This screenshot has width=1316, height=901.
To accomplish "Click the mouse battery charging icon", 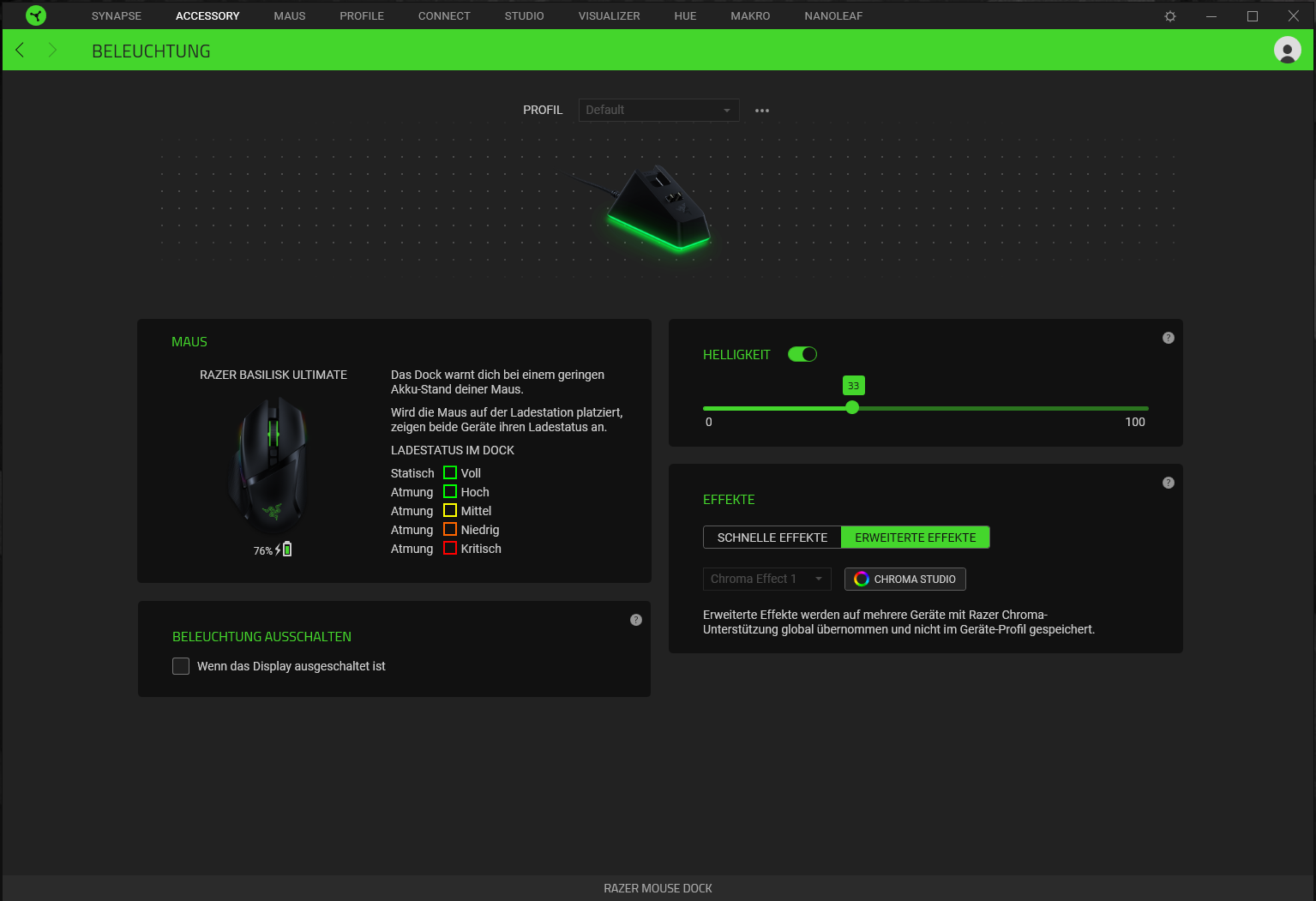I will [284, 550].
